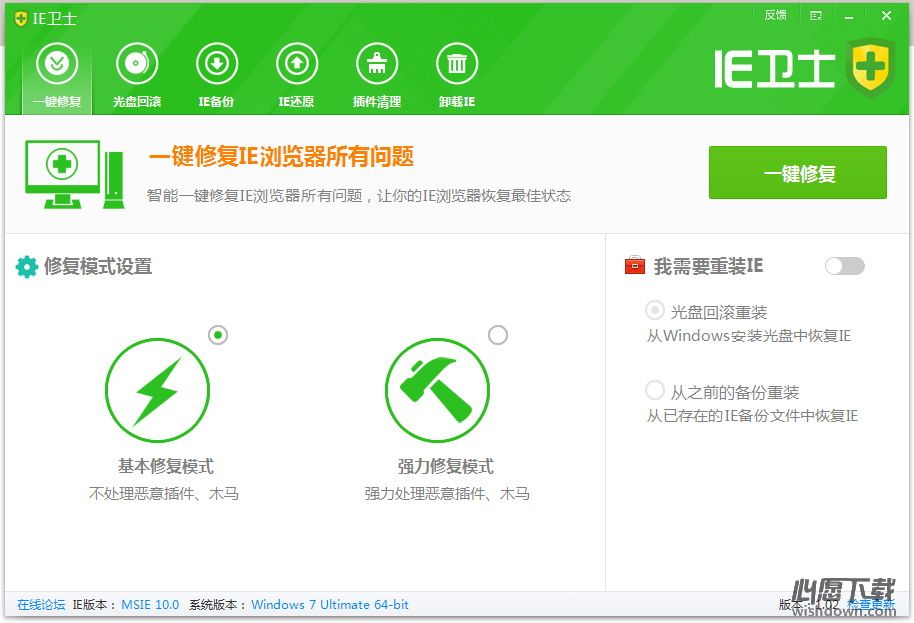Open the IE还原 restore tool
The height and width of the screenshot is (623, 914).
[297, 77]
